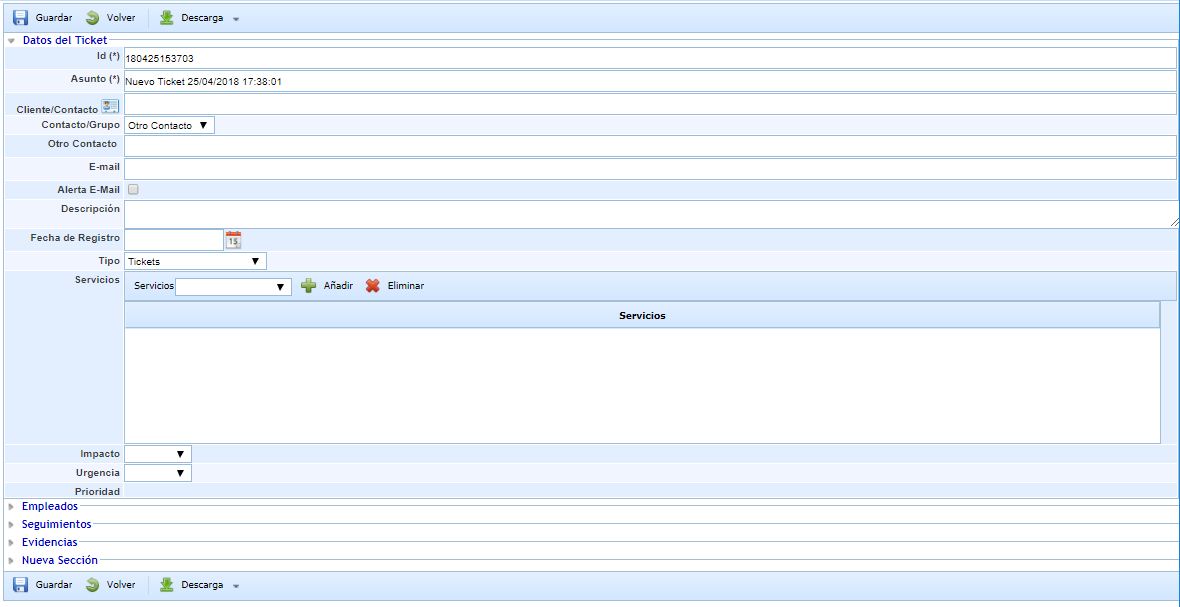Click the Volver icon in bottom toolbar

click(x=93, y=585)
